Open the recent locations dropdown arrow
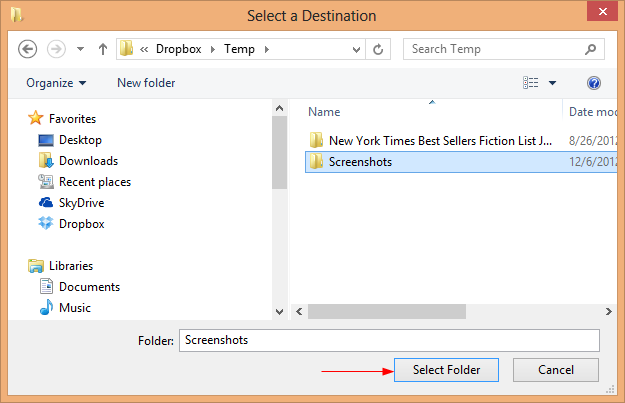The height and width of the screenshot is (403, 625). click(81, 49)
